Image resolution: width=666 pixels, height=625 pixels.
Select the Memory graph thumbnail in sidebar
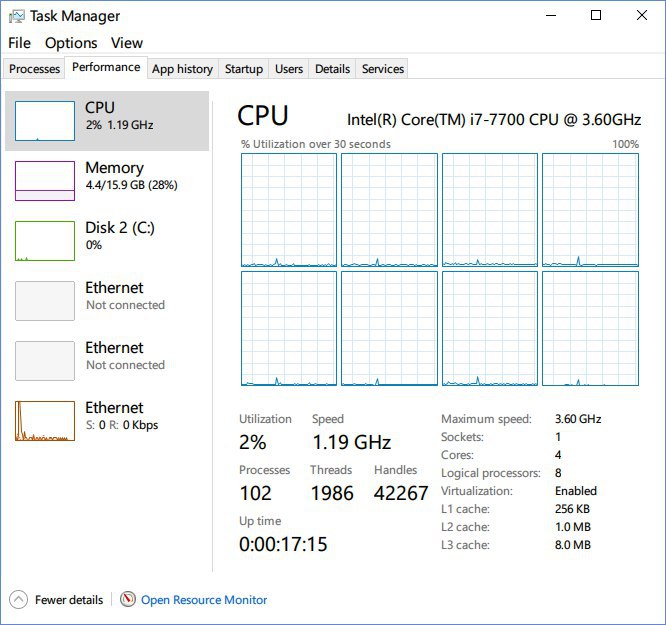click(x=45, y=181)
